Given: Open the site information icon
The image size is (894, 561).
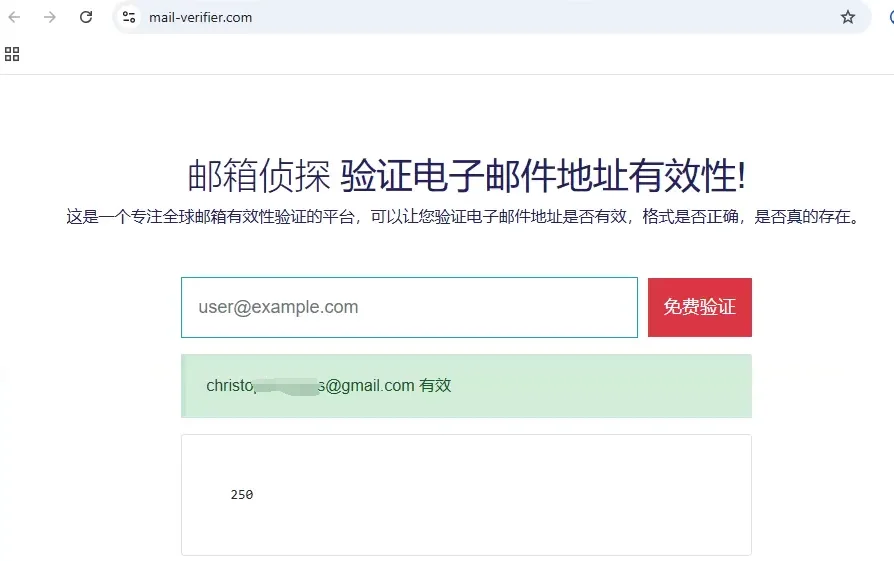Looking at the screenshot, I should point(129,17).
